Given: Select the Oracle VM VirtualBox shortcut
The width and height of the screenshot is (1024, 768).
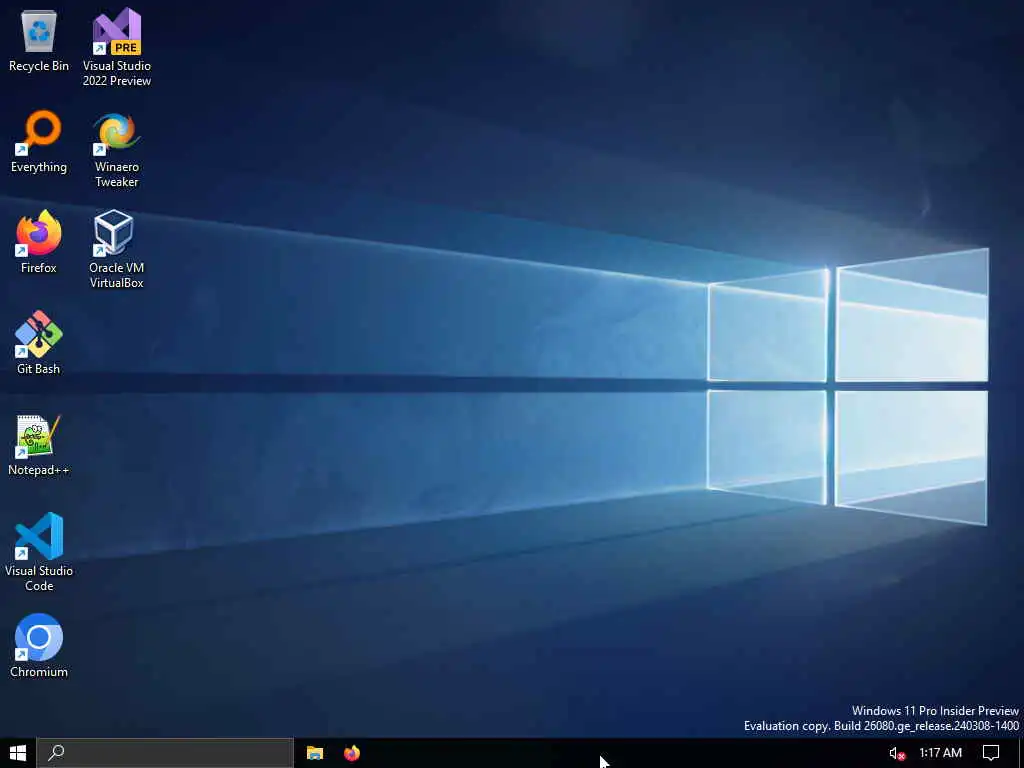Looking at the screenshot, I should [116, 249].
